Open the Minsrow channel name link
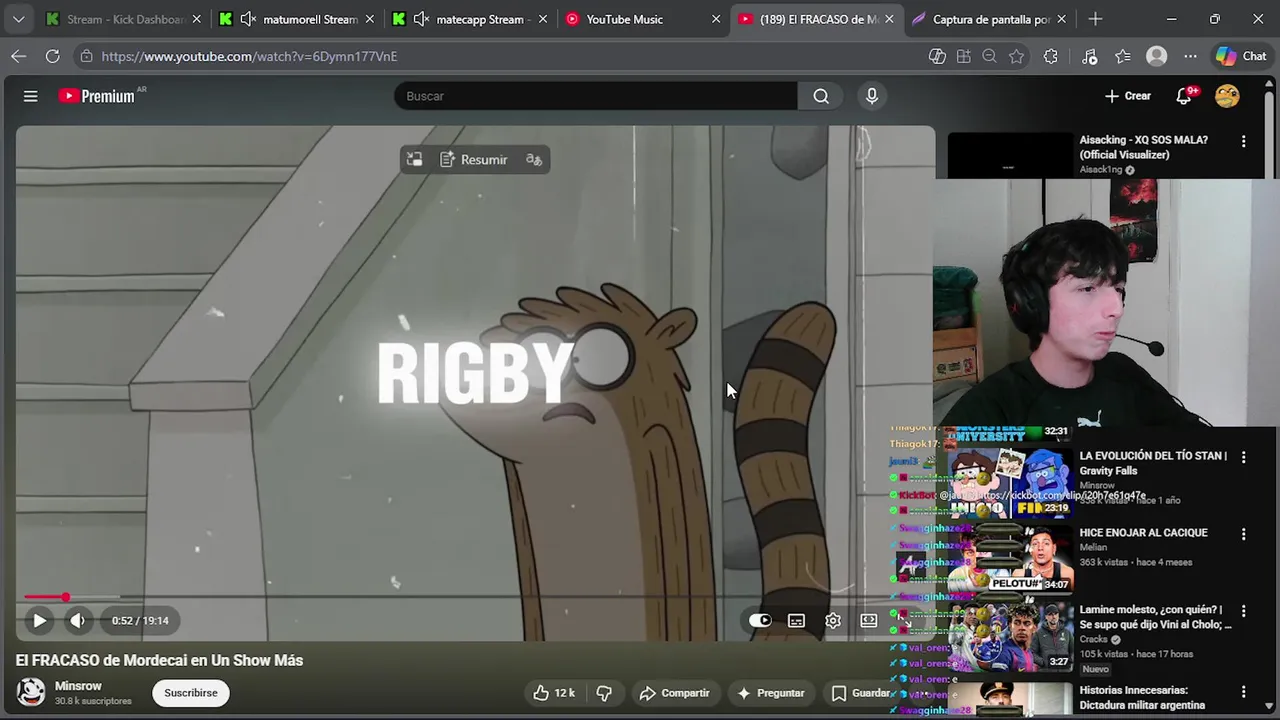The image size is (1280, 720). click(x=78, y=686)
